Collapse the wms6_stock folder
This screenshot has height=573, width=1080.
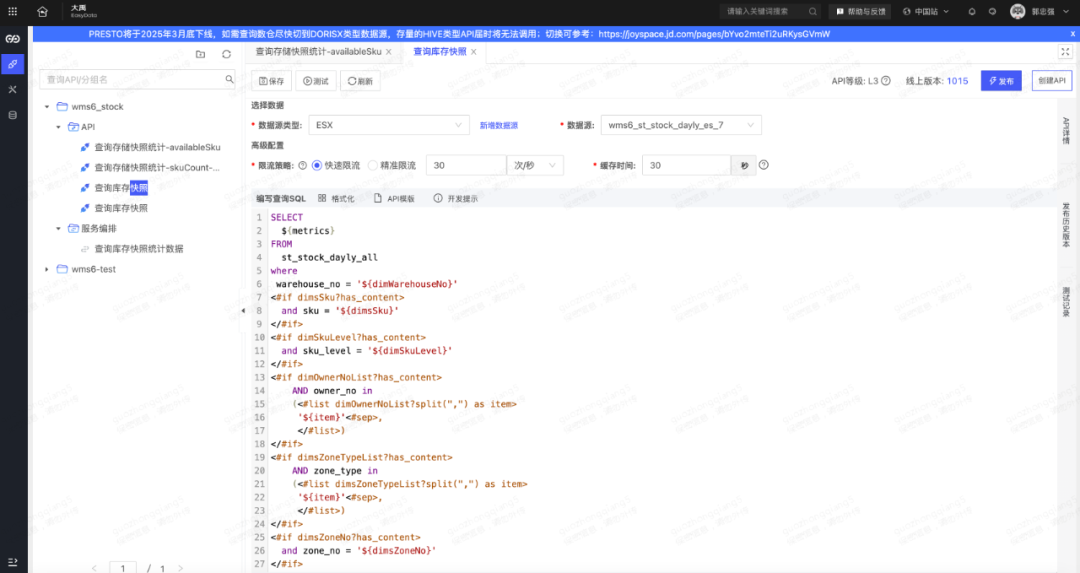[x=47, y=107]
